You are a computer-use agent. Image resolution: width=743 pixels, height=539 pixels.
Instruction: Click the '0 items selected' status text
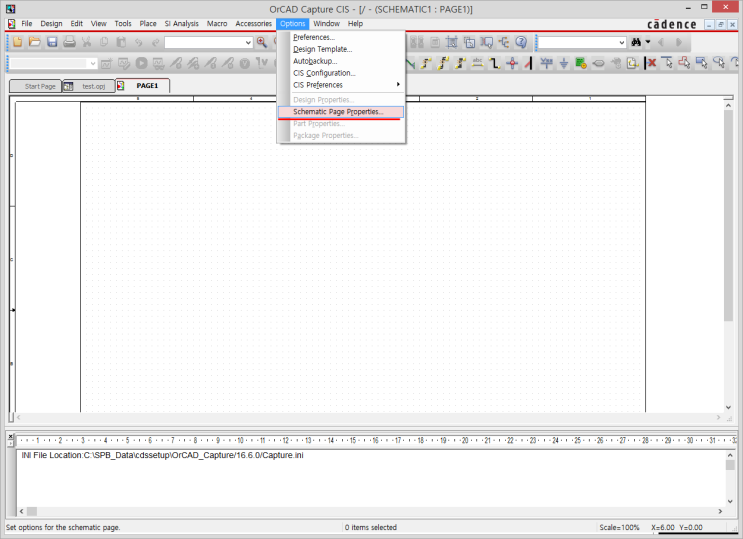371,527
